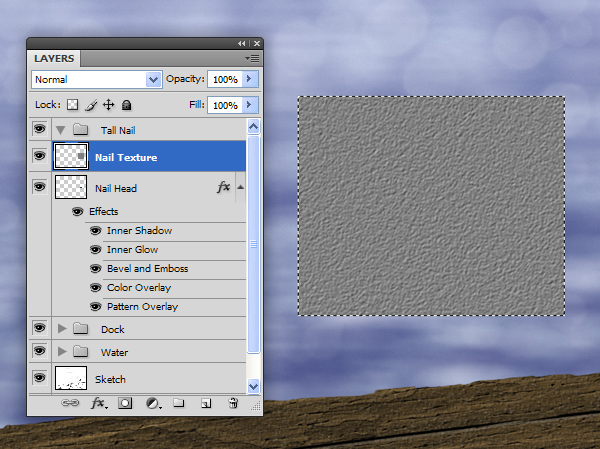This screenshot has width=600, height=449.
Task: Click the selected gray texture rectangle on canvas
Action: [x=431, y=206]
